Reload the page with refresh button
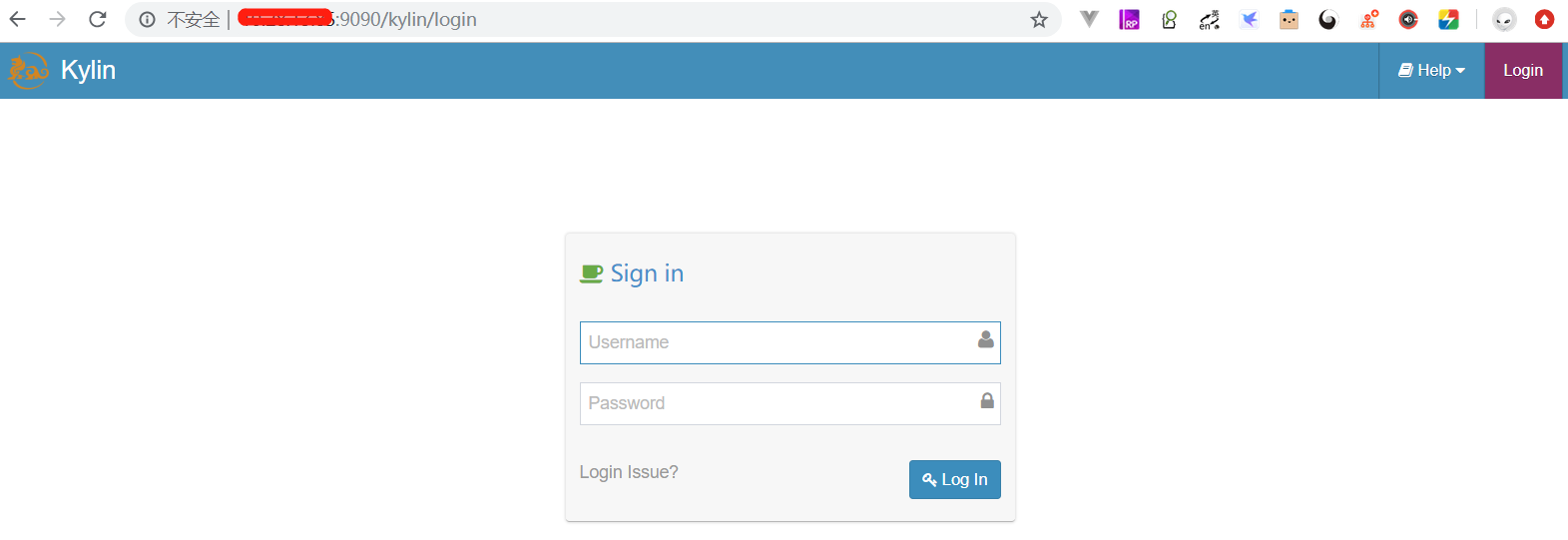Image resolution: width=1568 pixels, height=540 pixels. coord(97,19)
